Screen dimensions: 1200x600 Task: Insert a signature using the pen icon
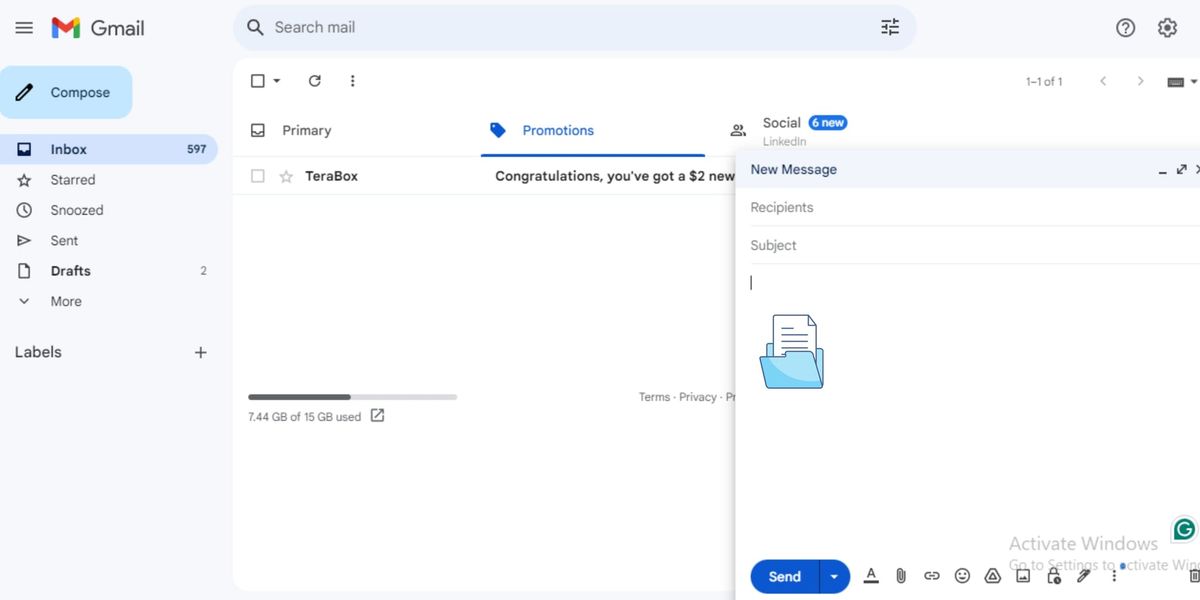[1083, 576]
